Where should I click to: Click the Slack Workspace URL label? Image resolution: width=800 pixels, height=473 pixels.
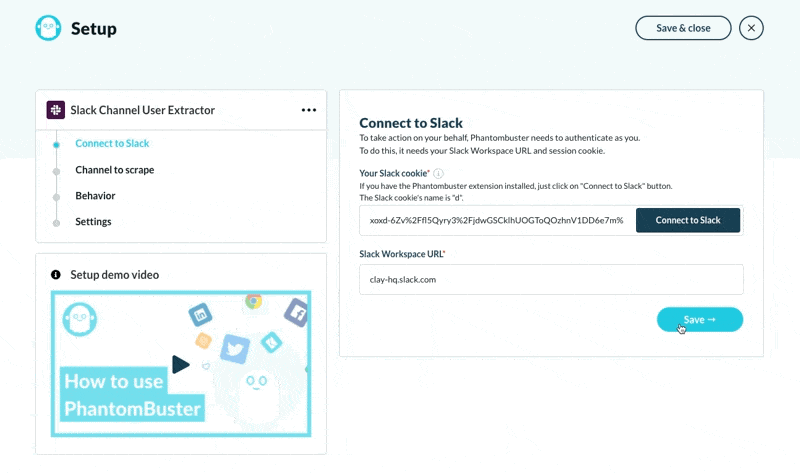tap(401, 254)
